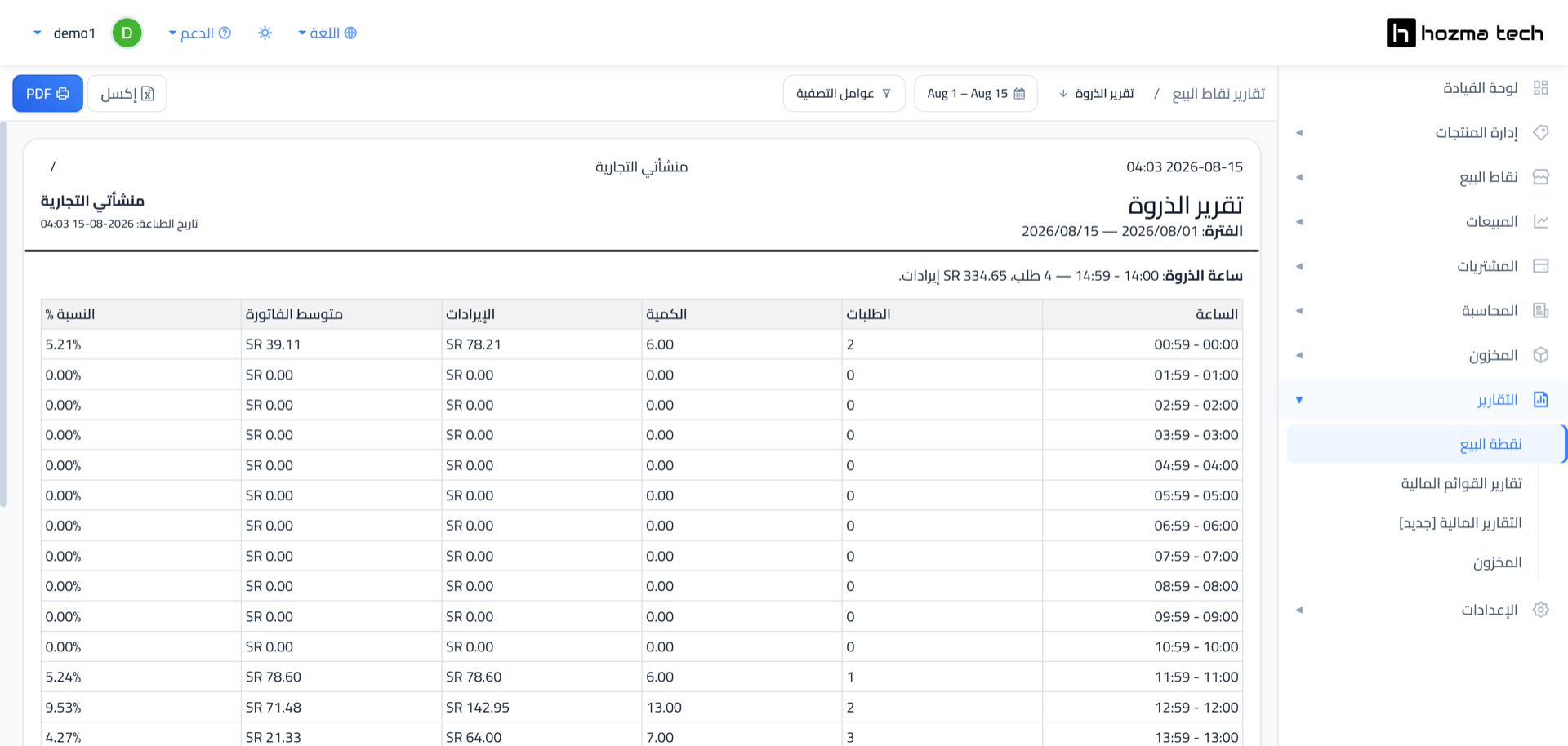
Task: Export the report as PDF
Action: [x=47, y=94]
